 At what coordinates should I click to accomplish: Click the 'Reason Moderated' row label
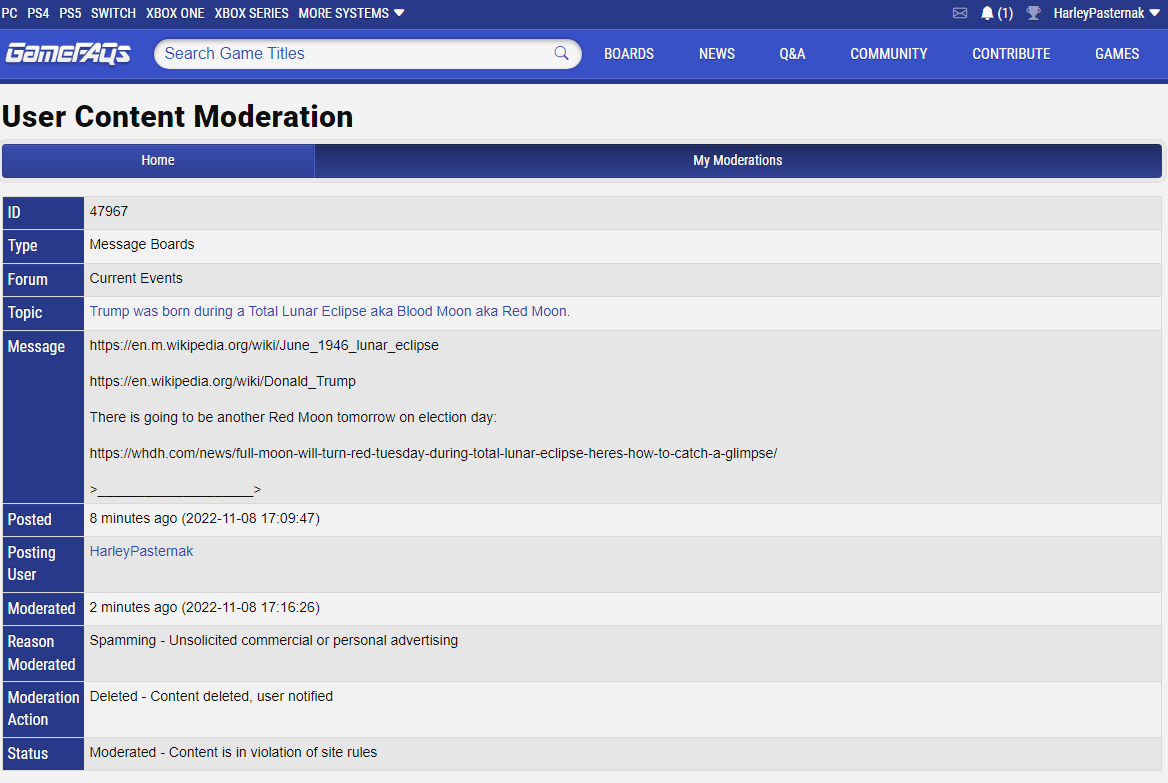pyautogui.click(x=42, y=653)
